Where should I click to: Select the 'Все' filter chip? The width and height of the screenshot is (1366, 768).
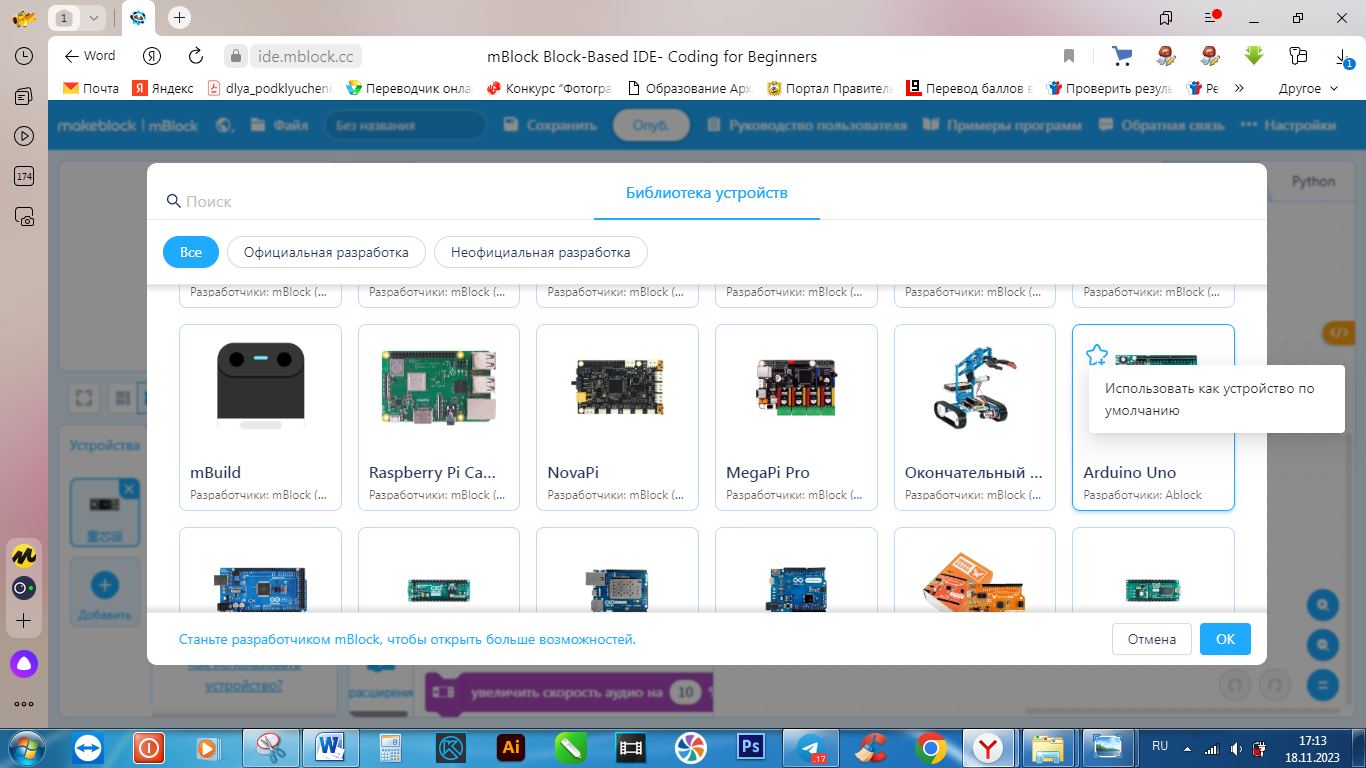[x=191, y=252]
